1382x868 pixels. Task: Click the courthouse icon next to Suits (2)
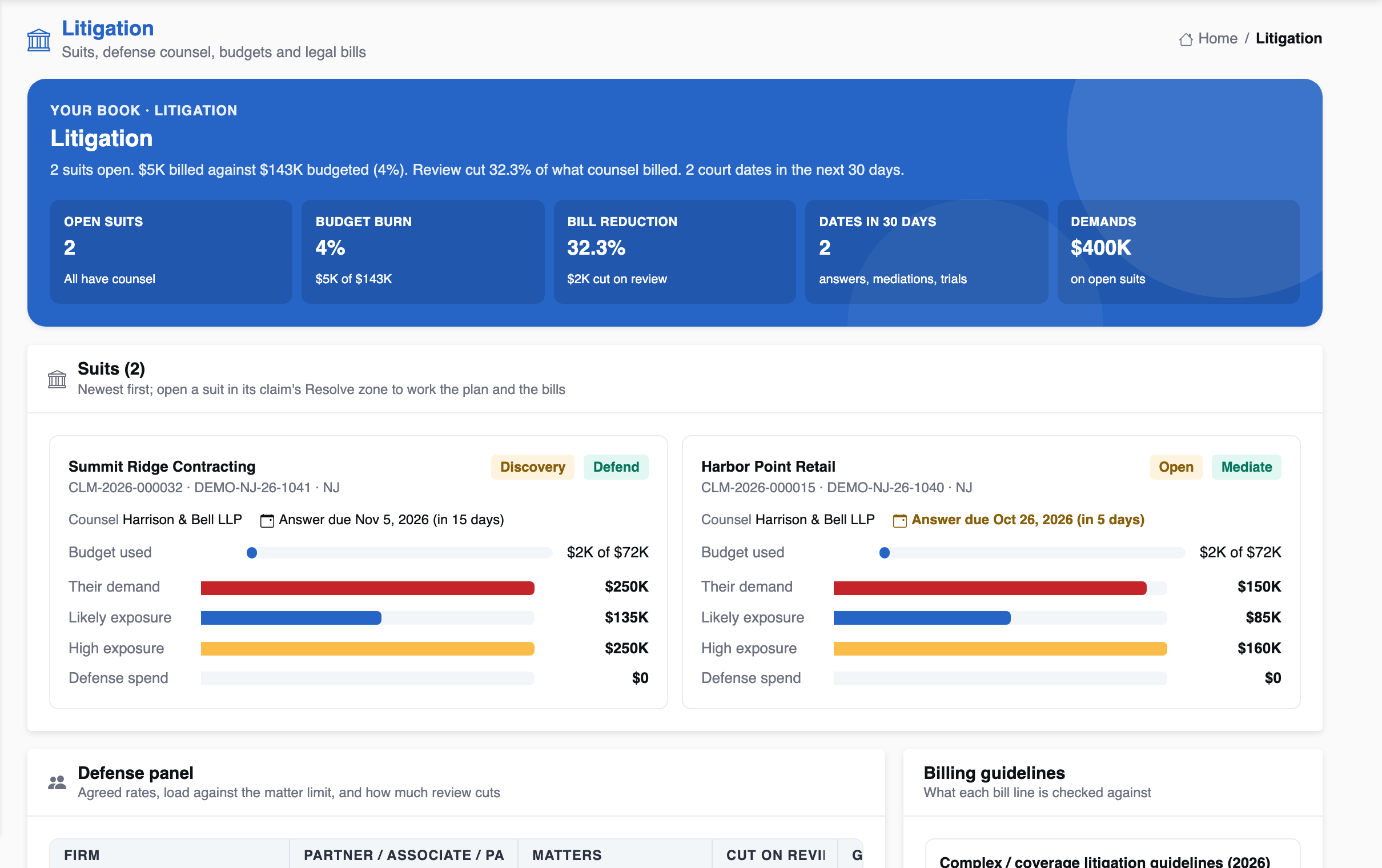[57, 379]
